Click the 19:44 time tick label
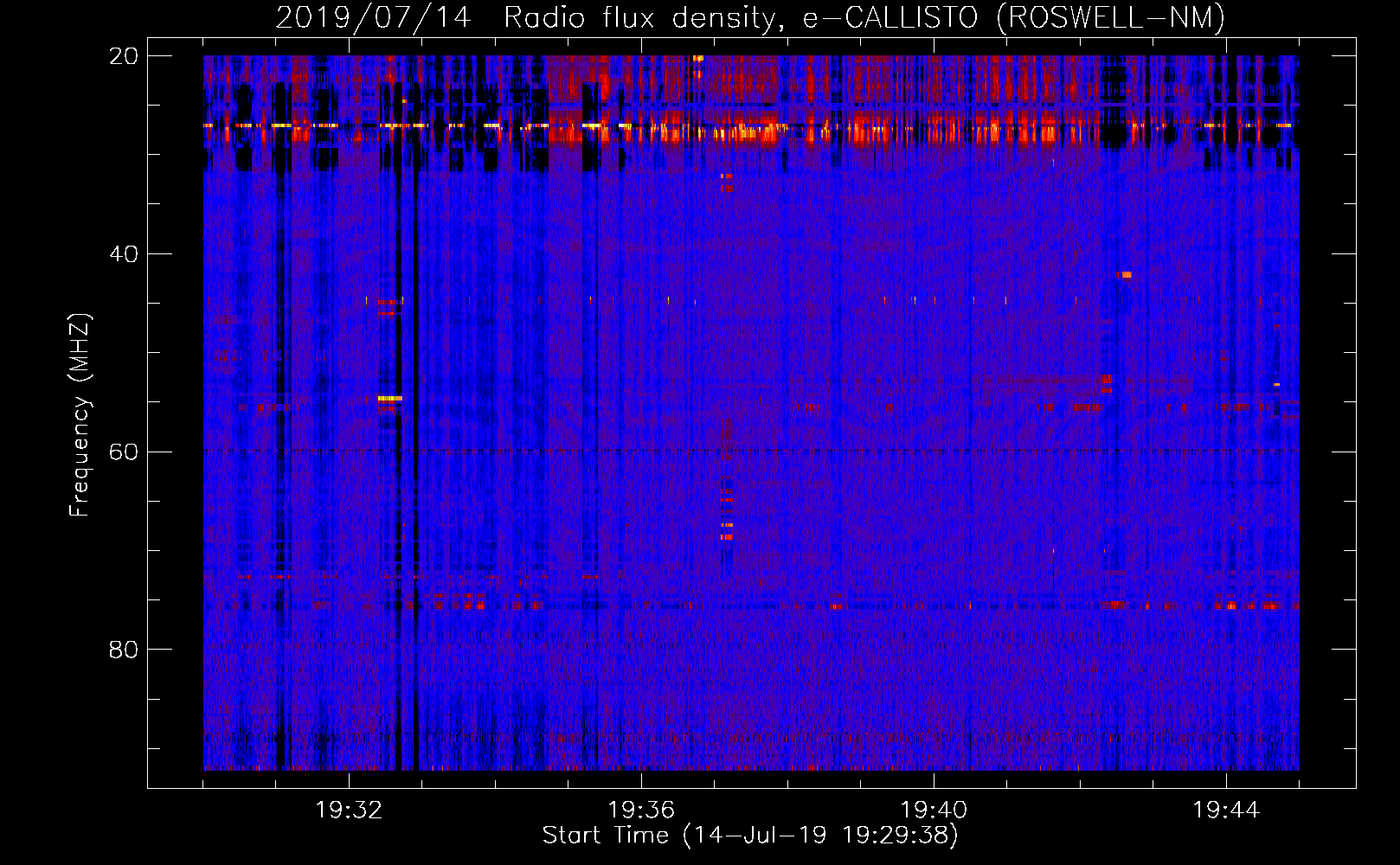 point(1226,811)
